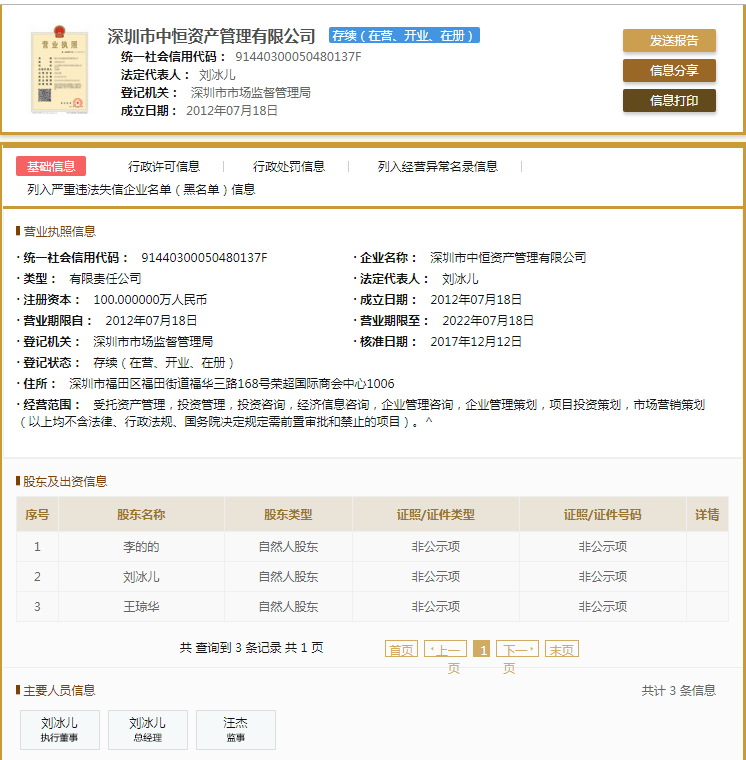Jump to 末页 in pagination

click(562, 650)
